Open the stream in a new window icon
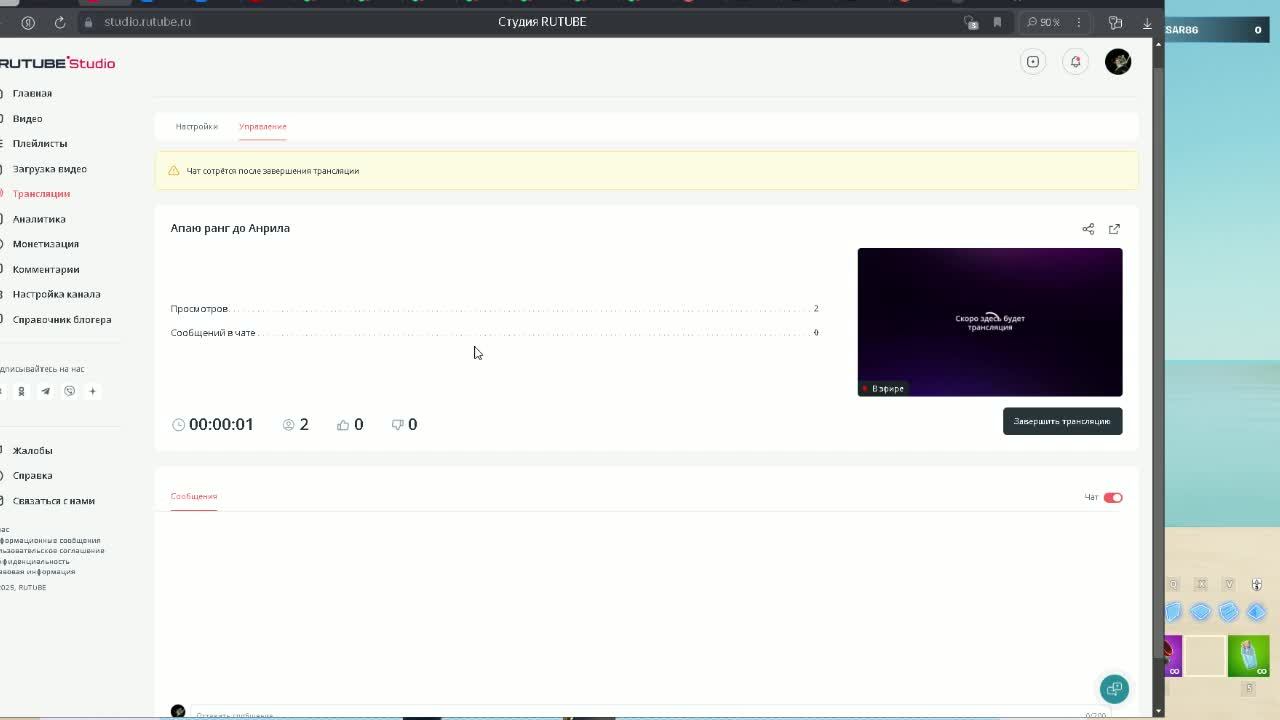Viewport: 1280px width, 720px height. click(1114, 229)
